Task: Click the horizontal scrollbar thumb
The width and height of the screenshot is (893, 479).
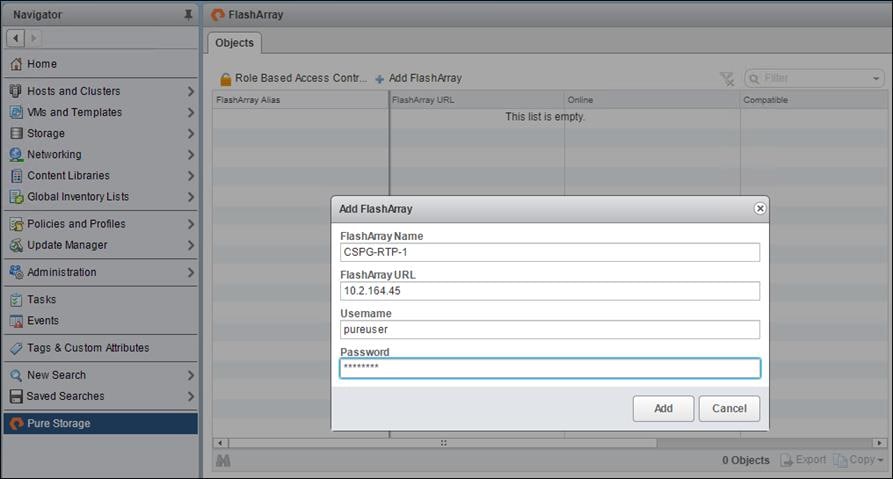Action: click(x=443, y=443)
